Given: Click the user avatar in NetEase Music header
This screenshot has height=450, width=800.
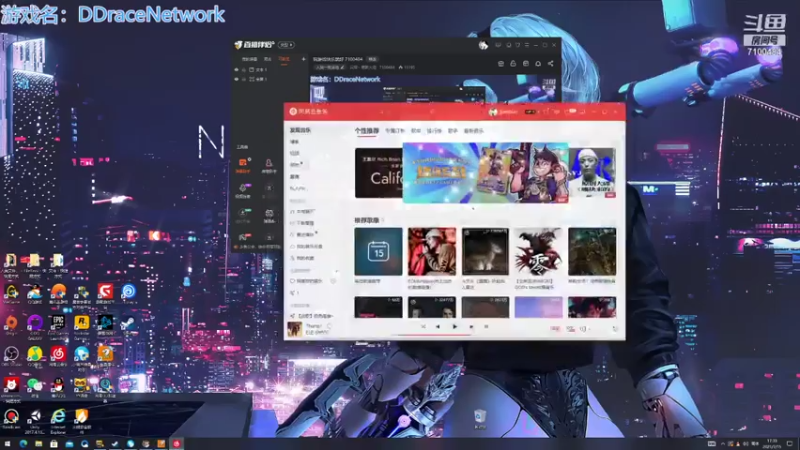Looking at the screenshot, I should click(493, 112).
